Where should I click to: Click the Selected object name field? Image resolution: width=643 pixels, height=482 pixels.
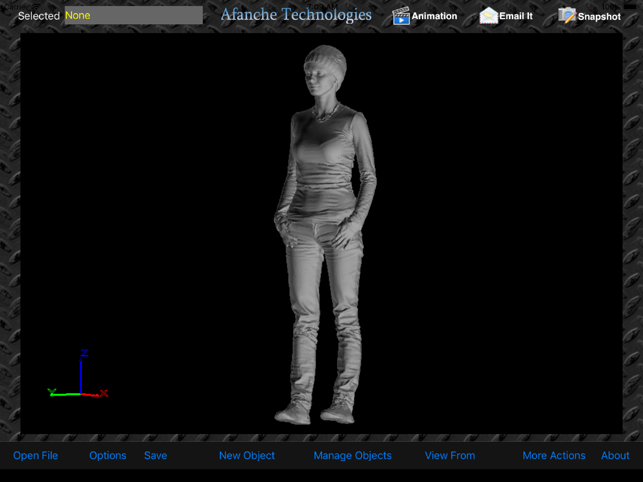[134, 15]
